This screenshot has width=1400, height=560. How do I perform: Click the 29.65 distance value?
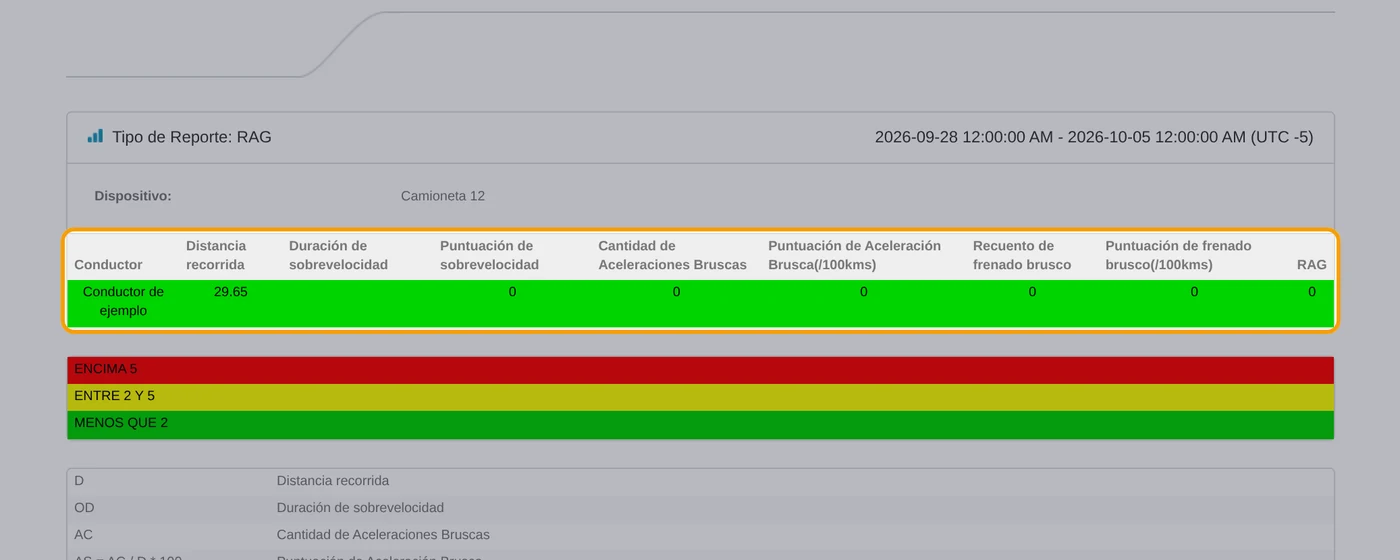tap(231, 292)
